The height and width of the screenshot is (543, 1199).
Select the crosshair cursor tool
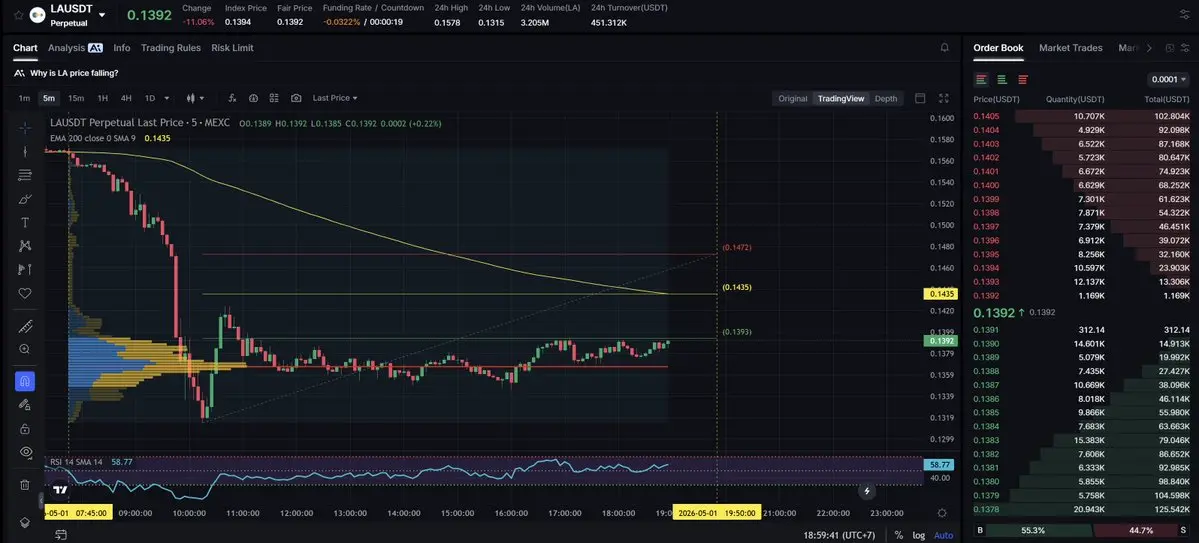click(24, 128)
